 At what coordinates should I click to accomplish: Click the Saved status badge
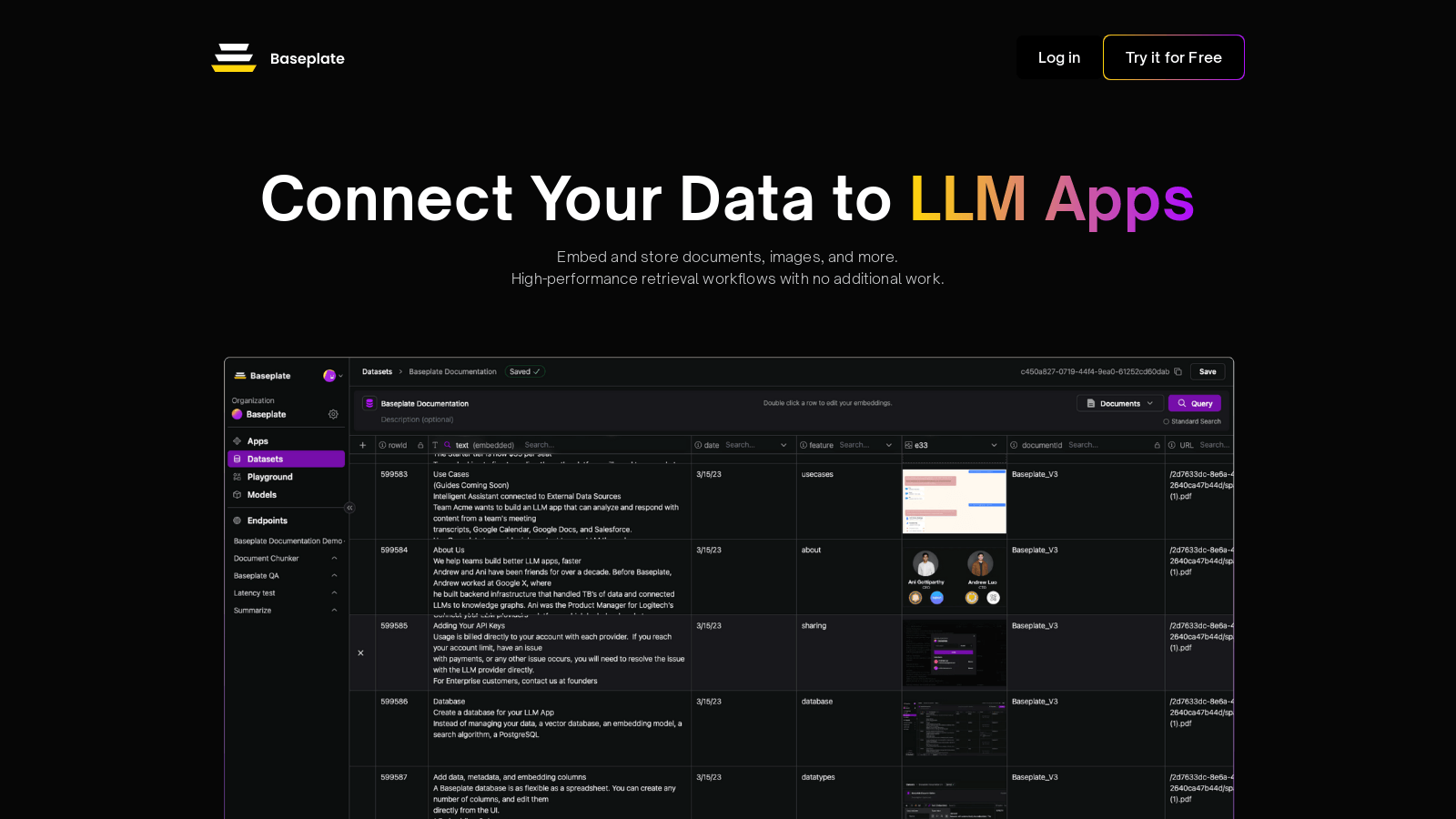point(525,371)
